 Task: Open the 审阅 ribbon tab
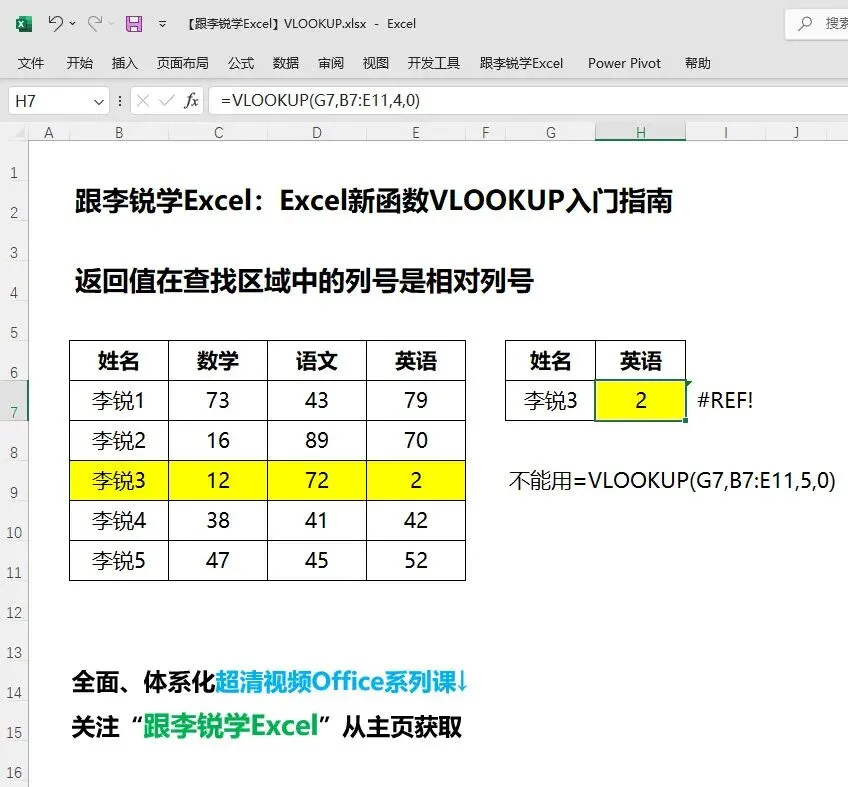[330, 63]
